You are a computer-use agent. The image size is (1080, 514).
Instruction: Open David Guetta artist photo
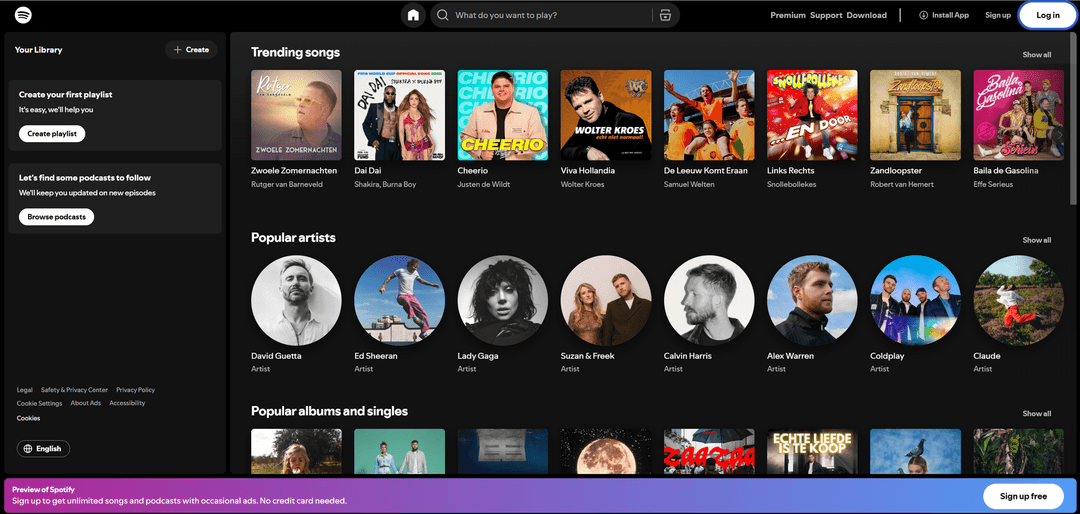pyautogui.click(x=296, y=300)
